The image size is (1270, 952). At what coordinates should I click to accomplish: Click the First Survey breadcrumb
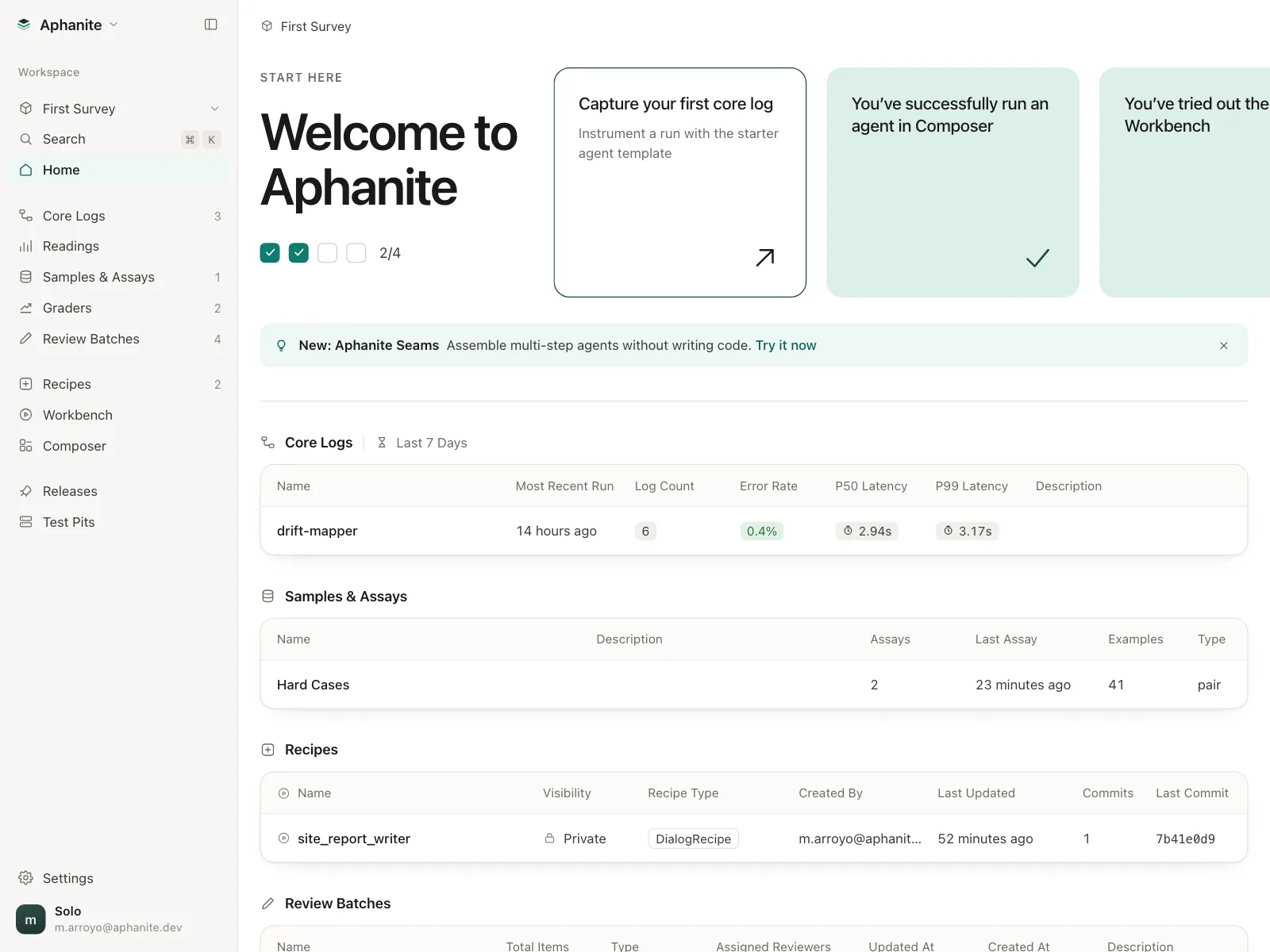pos(316,26)
